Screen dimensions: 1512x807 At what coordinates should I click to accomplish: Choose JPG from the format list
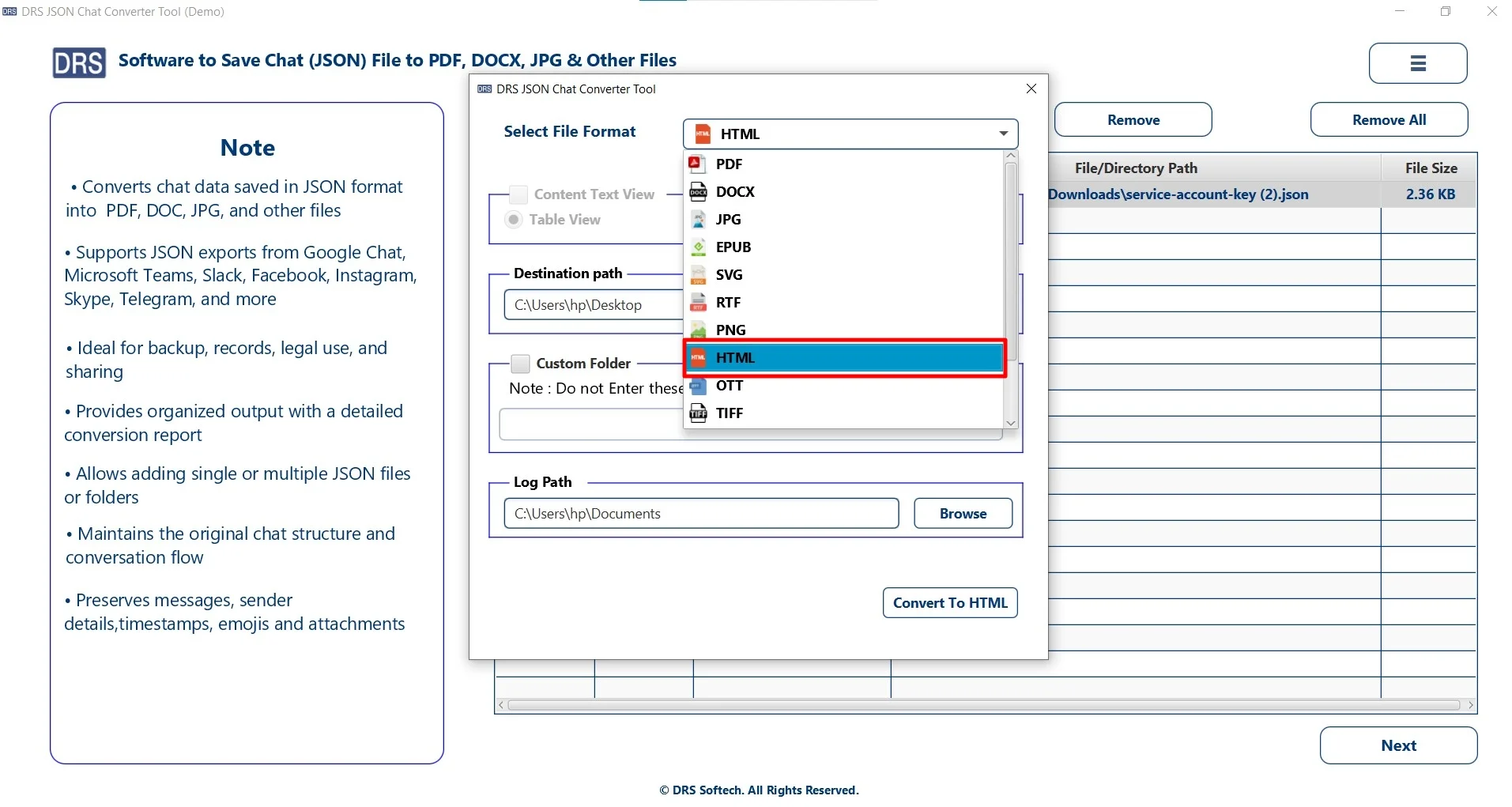click(x=844, y=219)
